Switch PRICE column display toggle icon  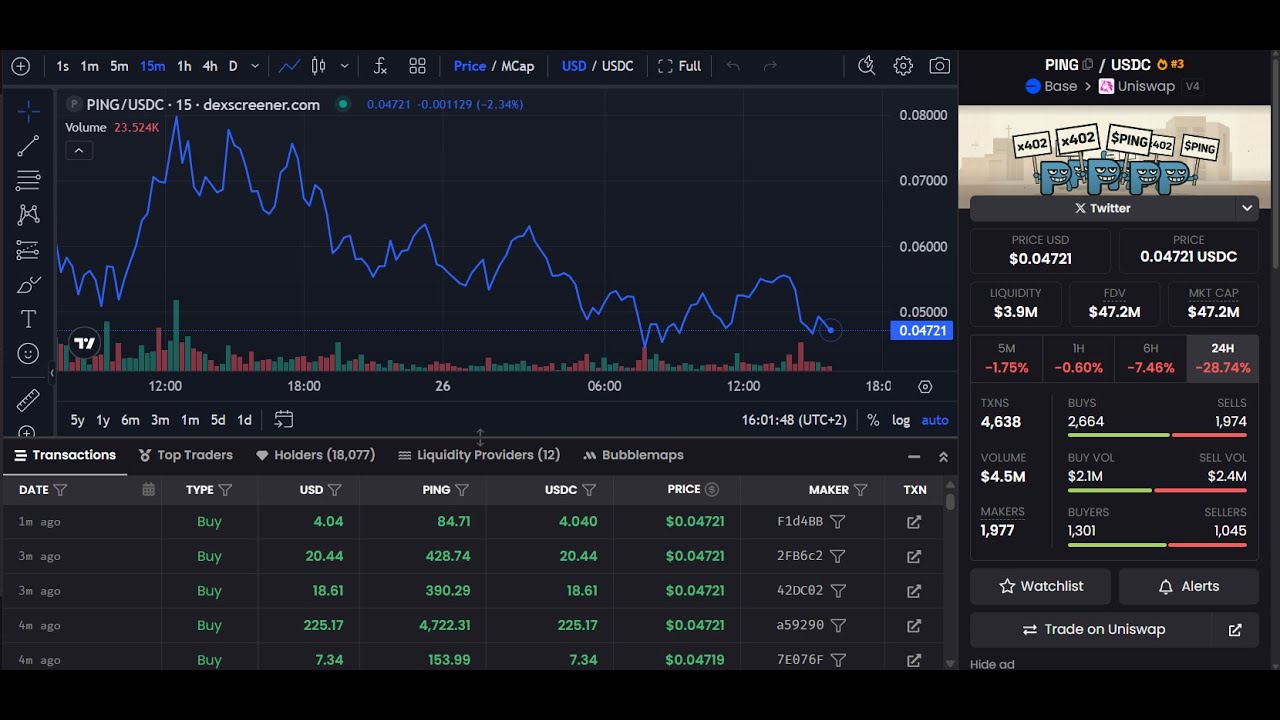tap(712, 490)
